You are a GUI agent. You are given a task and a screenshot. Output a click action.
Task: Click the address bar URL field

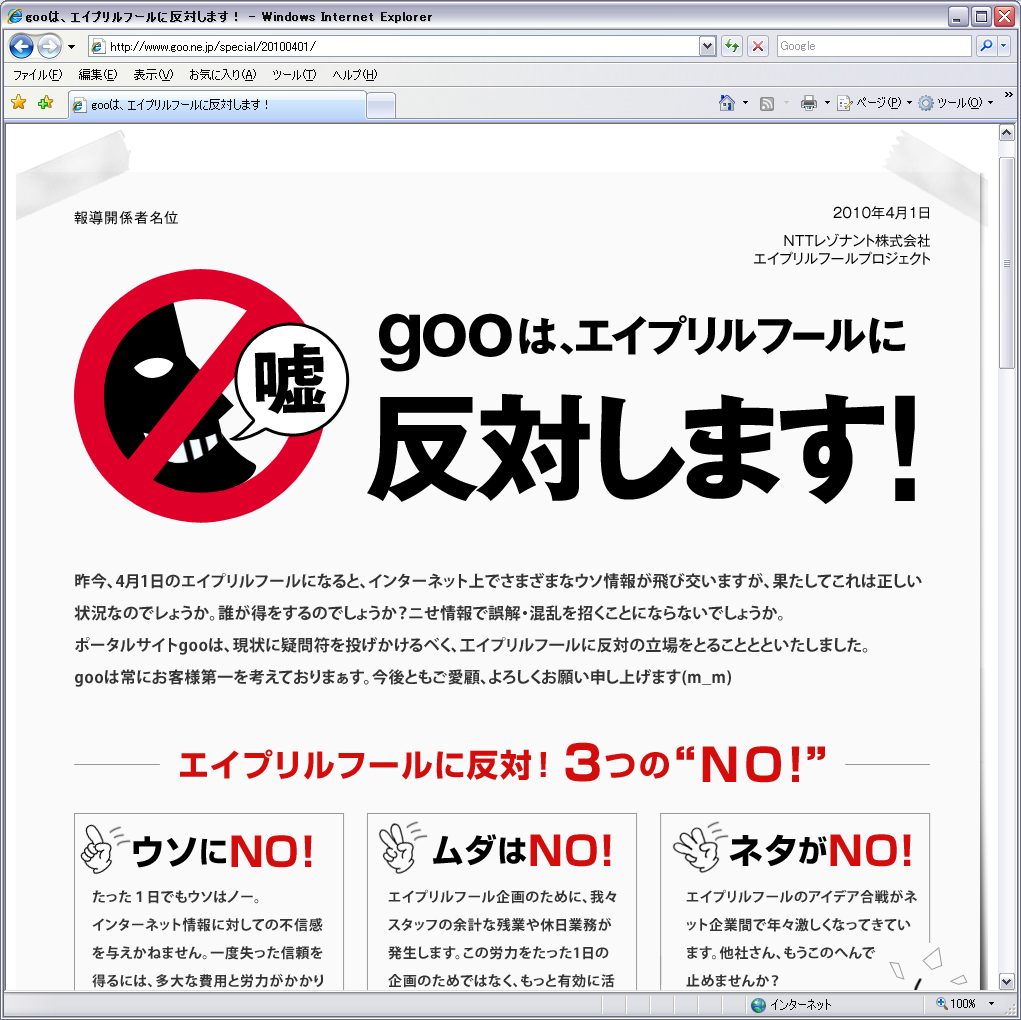pos(402,46)
